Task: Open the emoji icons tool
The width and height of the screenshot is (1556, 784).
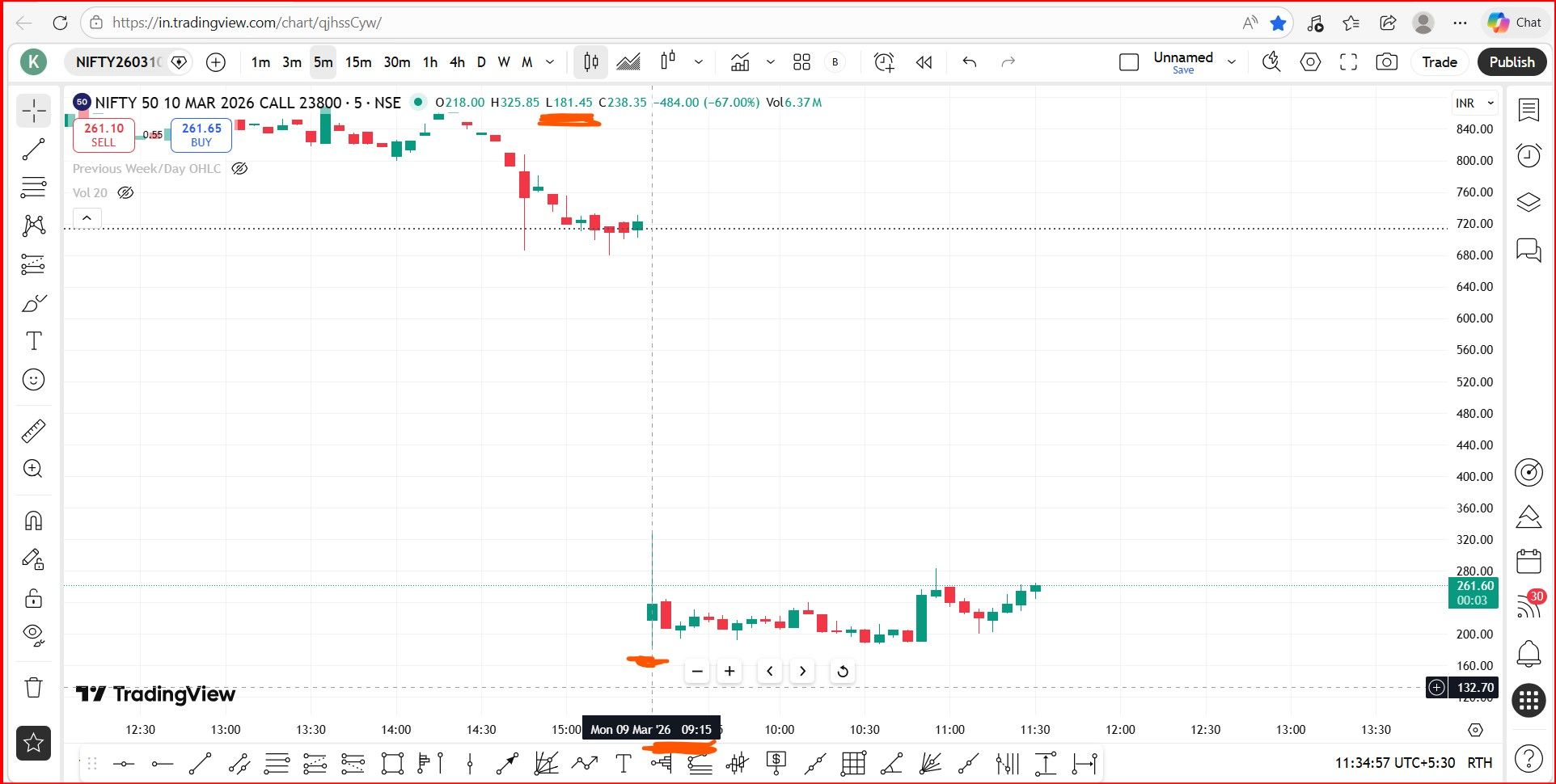Action: [33, 380]
